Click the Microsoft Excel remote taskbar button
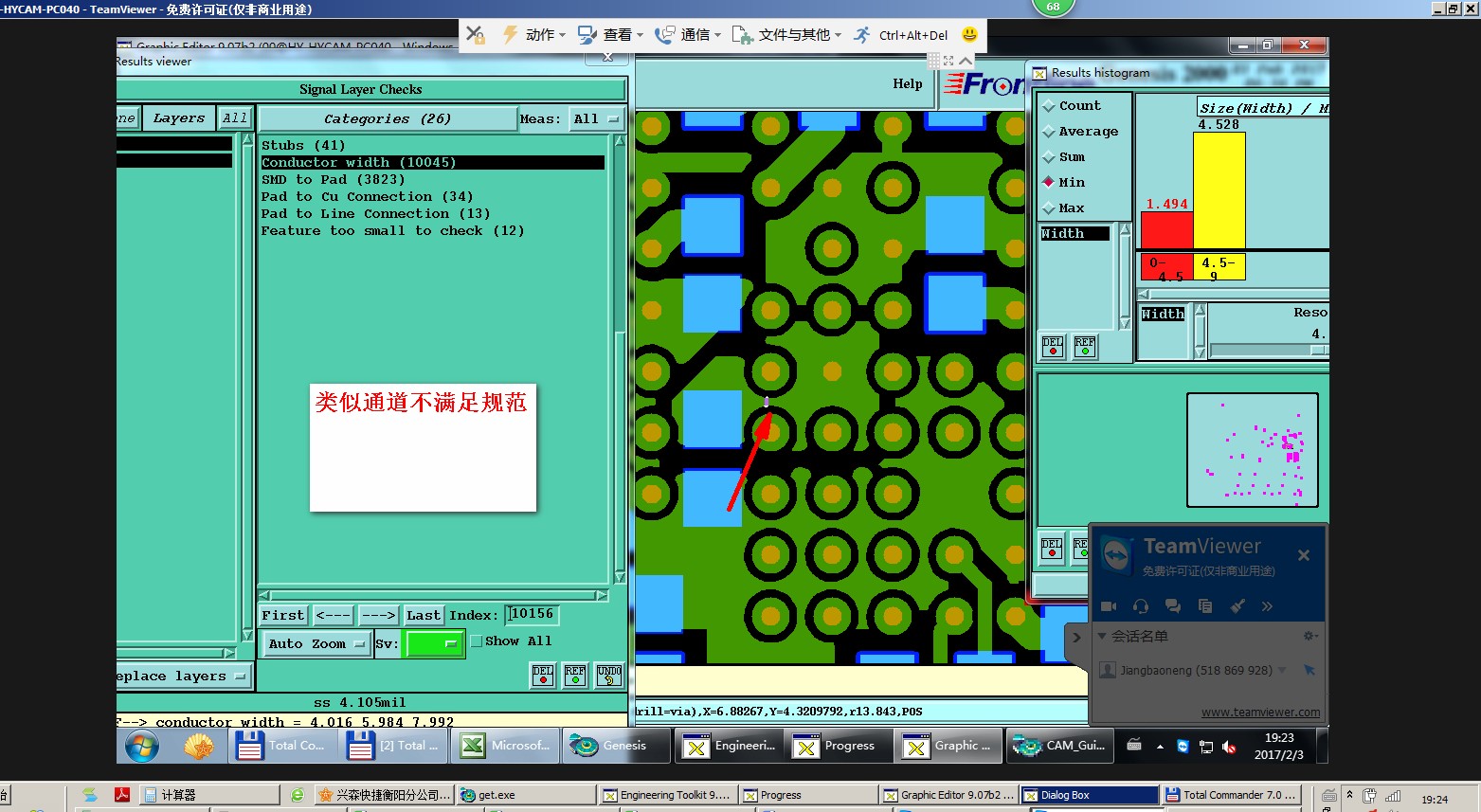The width and height of the screenshot is (1481, 812). pos(506,746)
